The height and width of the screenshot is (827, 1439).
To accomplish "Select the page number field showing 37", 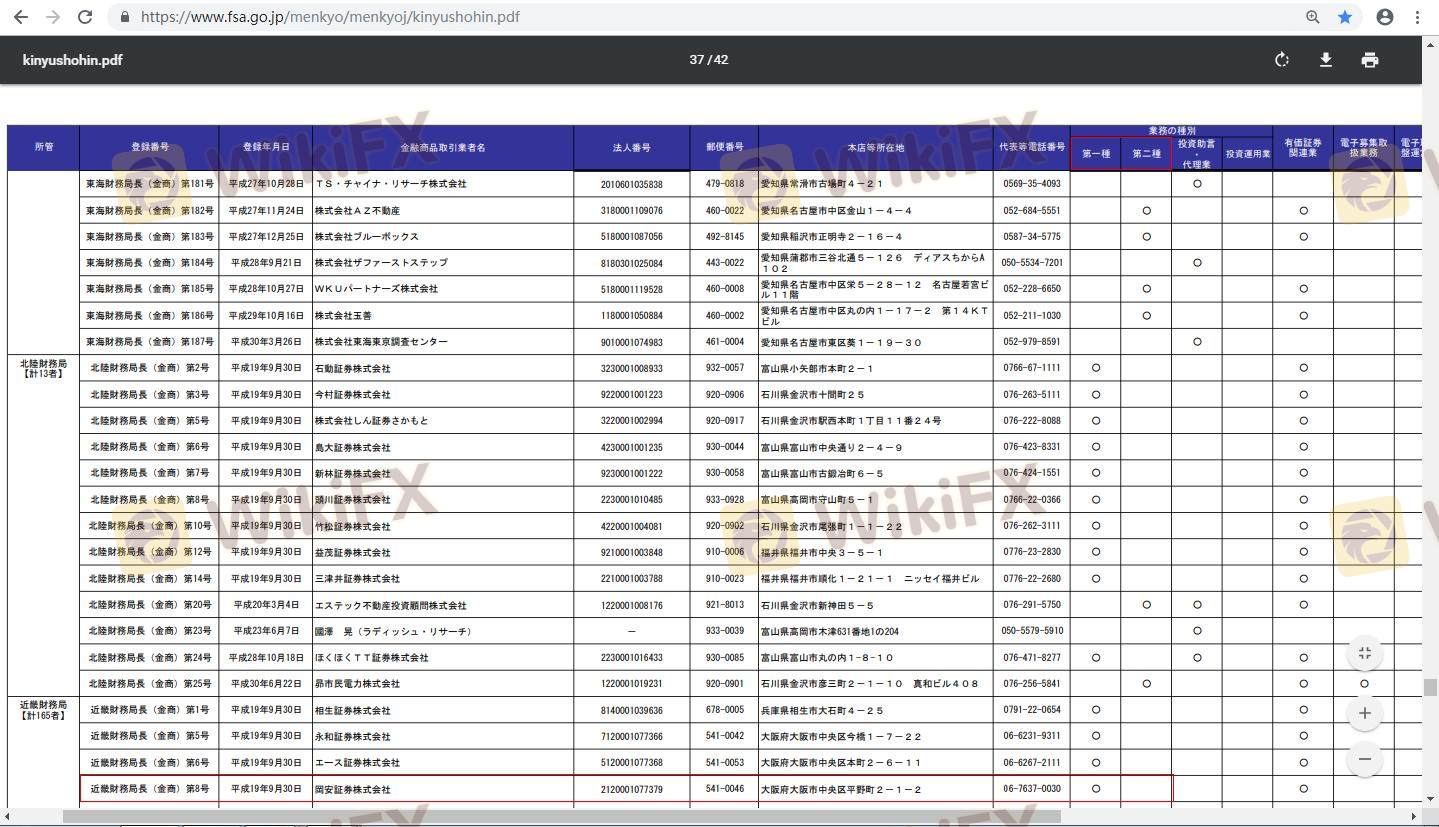I will (x=696, y=60).
